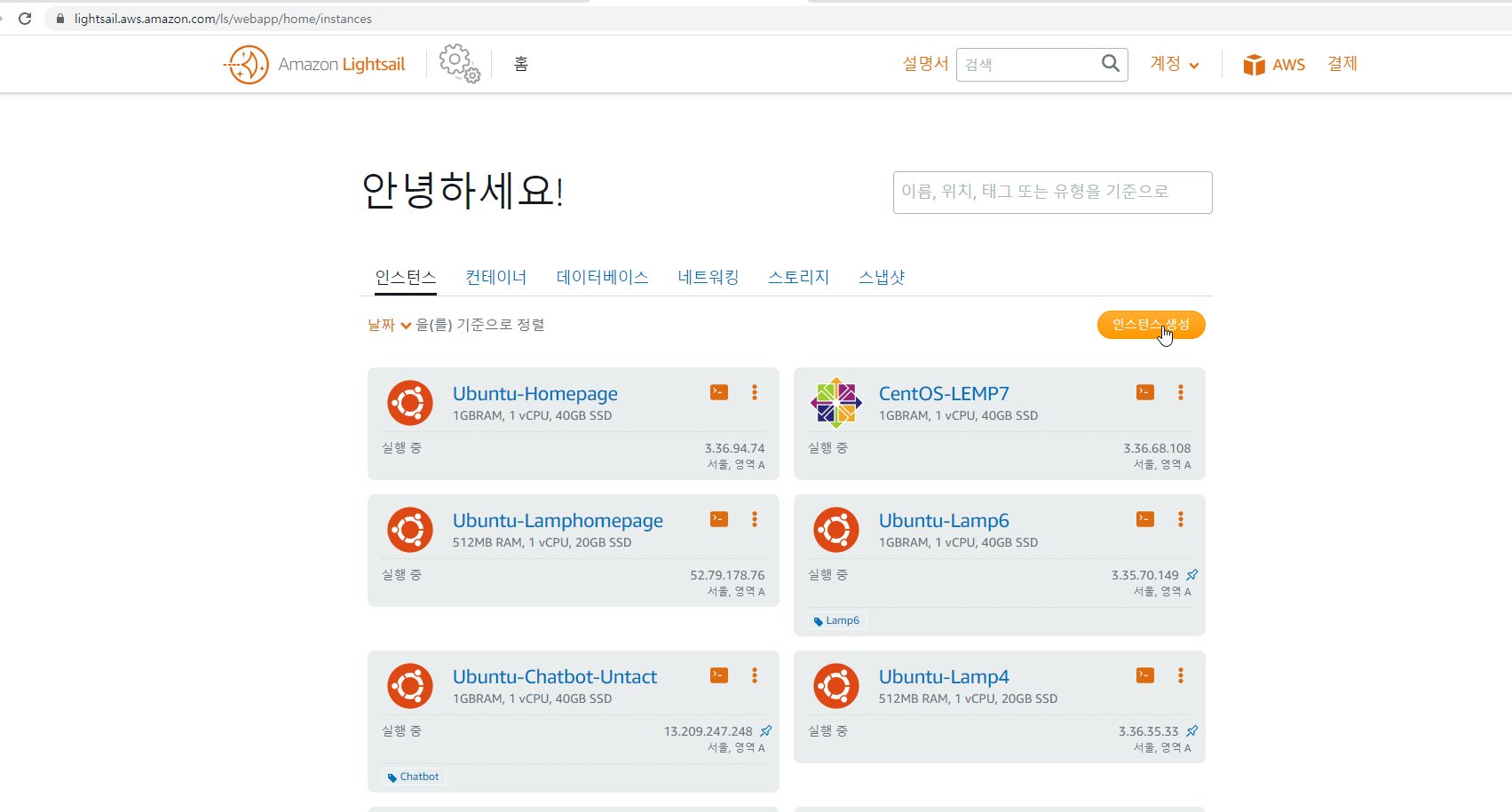Open the Ubuntu-Lamp6 instance link
The height and width of the screenshot is (812, 1512).
pos(944,521)
